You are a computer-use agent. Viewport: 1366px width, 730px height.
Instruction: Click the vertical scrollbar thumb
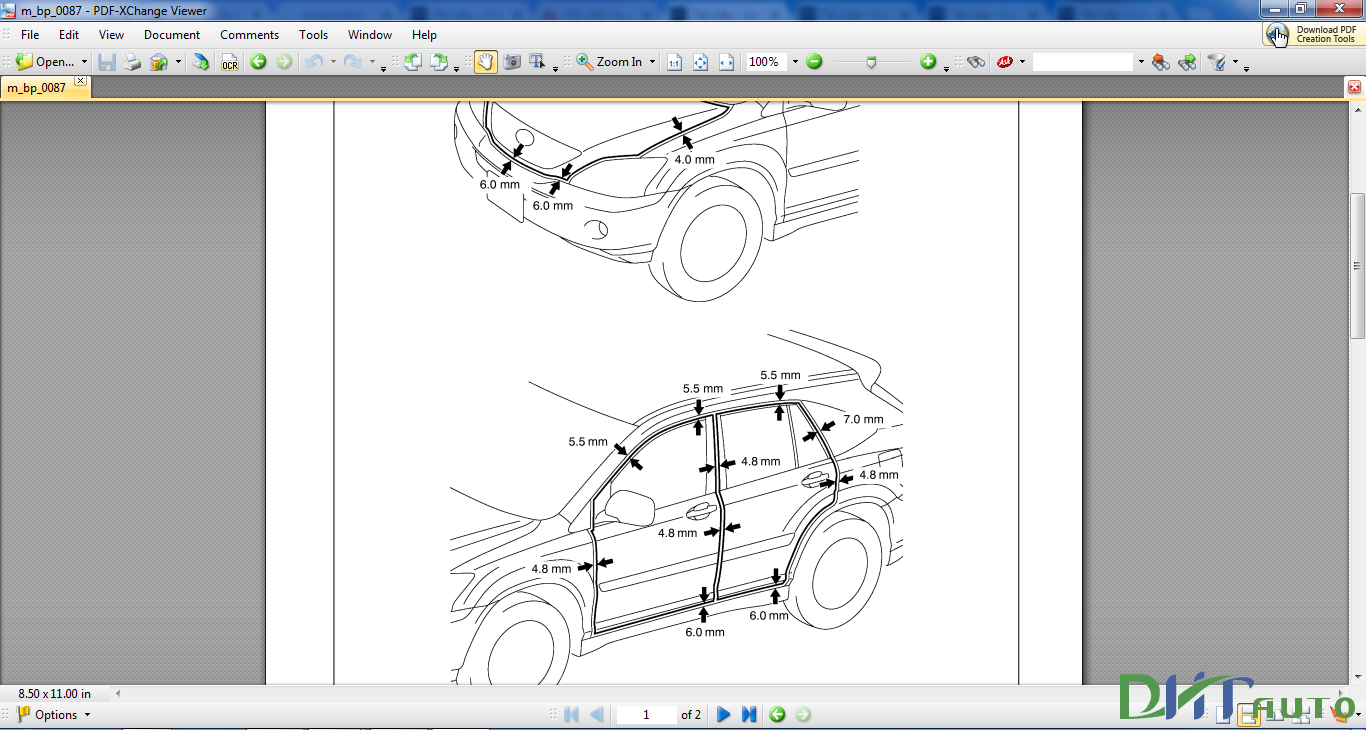(x=1358, y=266)
